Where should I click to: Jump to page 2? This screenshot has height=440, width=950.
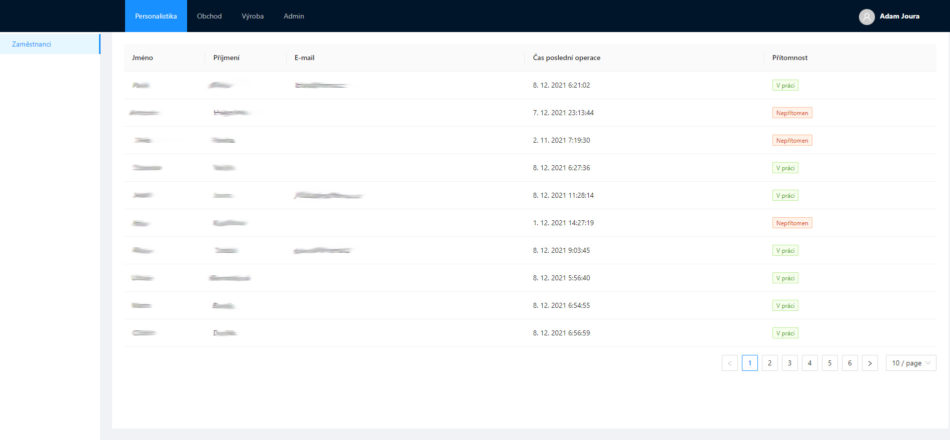tap(769, 363)
